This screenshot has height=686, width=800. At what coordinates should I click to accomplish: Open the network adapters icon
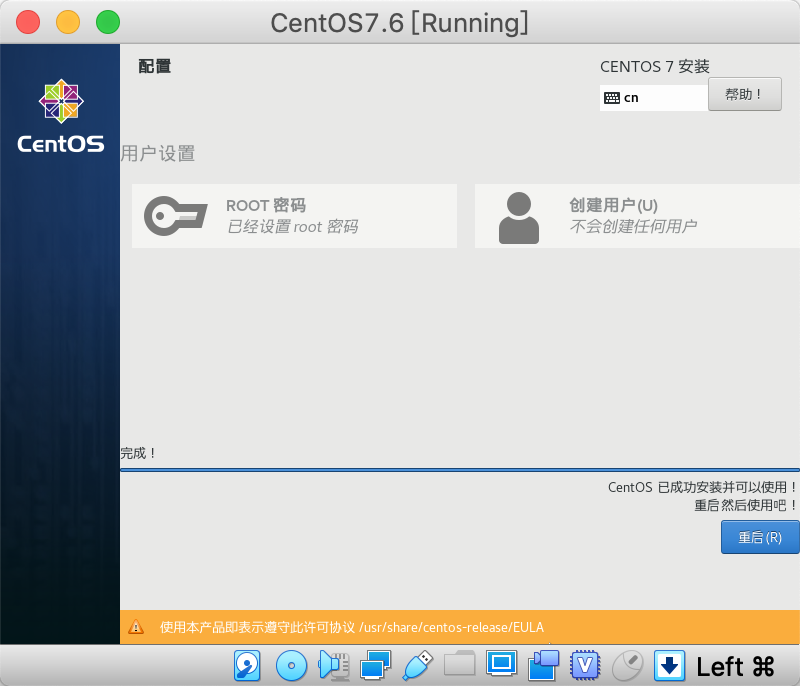coord(376,666)
